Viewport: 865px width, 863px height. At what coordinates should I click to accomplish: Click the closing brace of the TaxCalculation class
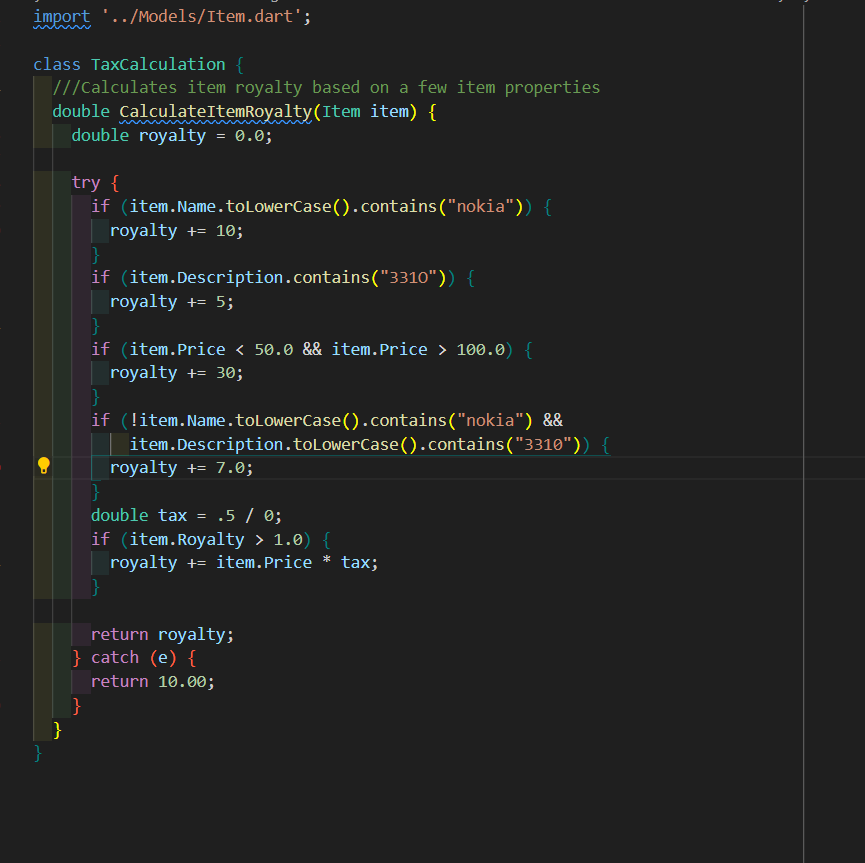38,753
